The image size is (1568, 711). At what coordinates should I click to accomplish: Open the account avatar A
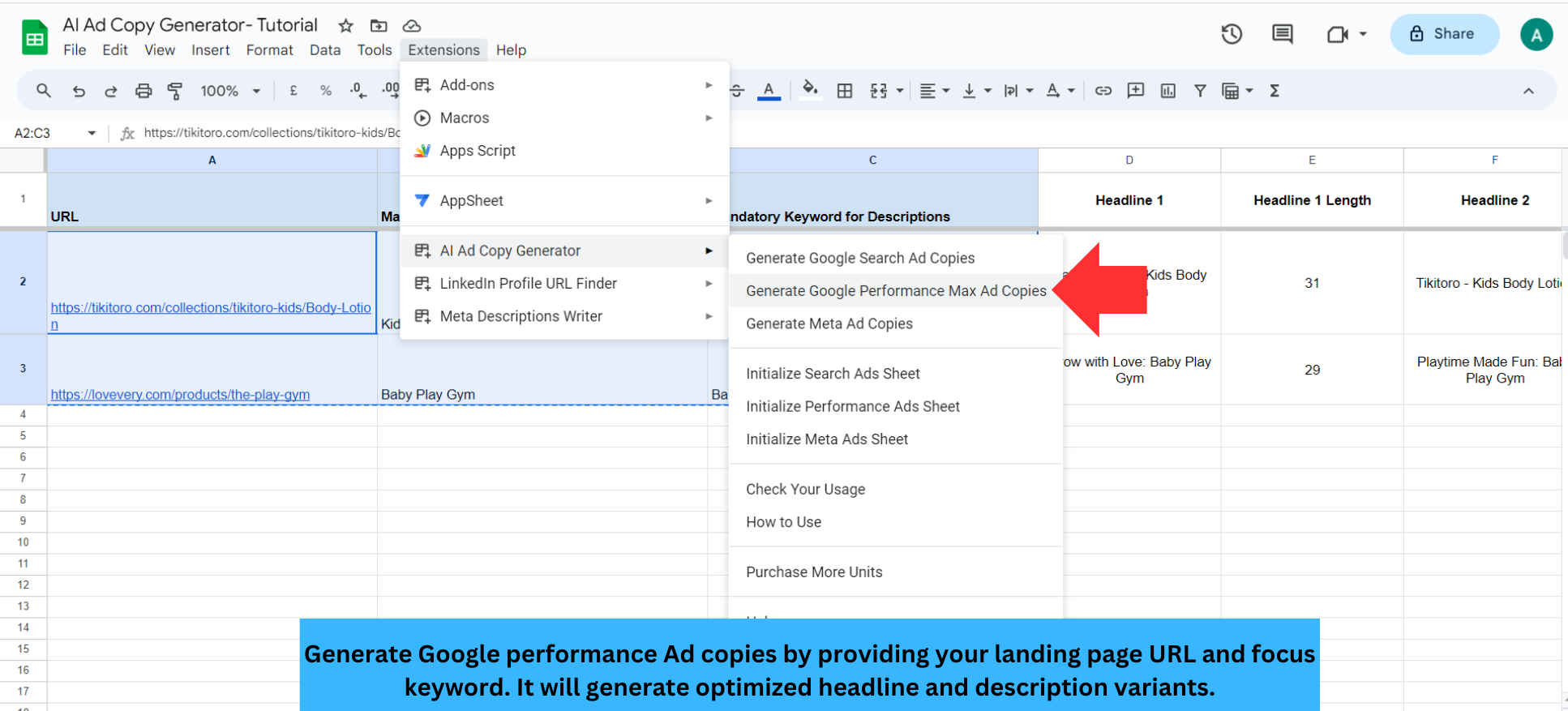point(1536,35)
